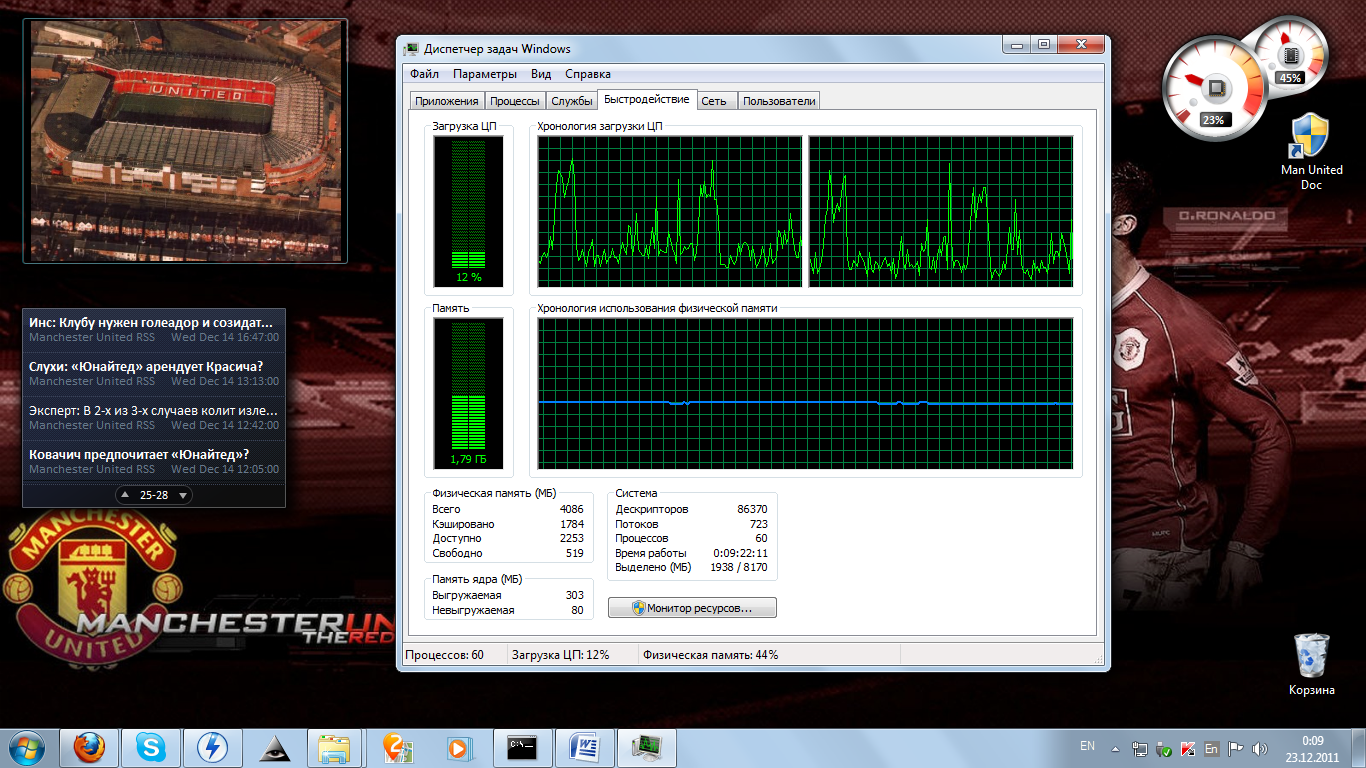Open the Windows Start menu orb

27,747
